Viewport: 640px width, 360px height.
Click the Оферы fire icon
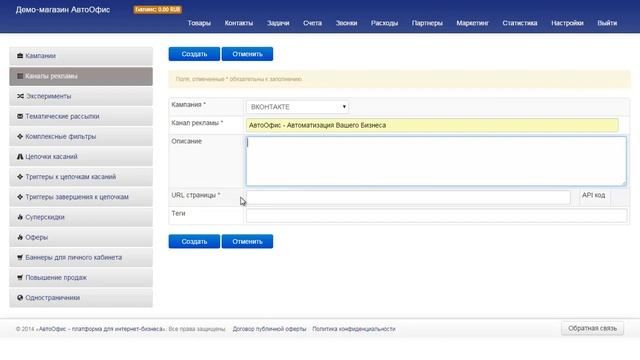pyautogui.click(x=20, y=237)
